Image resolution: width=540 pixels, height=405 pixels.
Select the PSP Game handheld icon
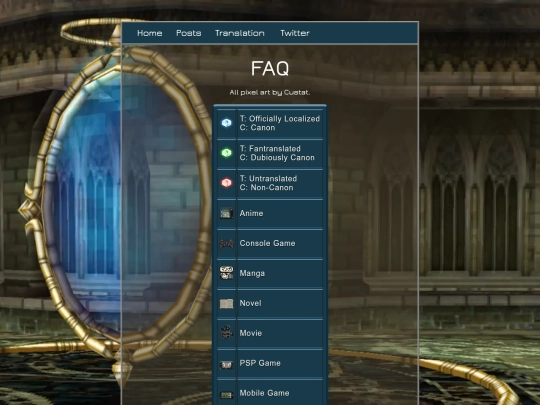coord(226,365)
